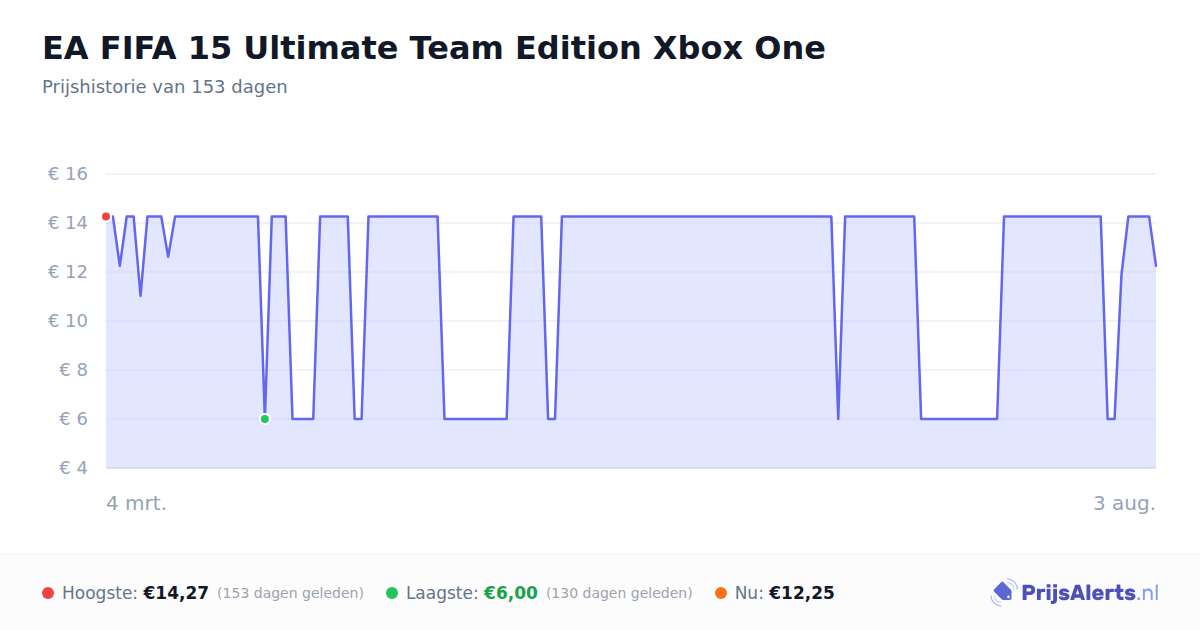Click the € 10 axis label
Image resolution: width=1200 pixels, height=630 pixels.
click(x=68, y=321)
